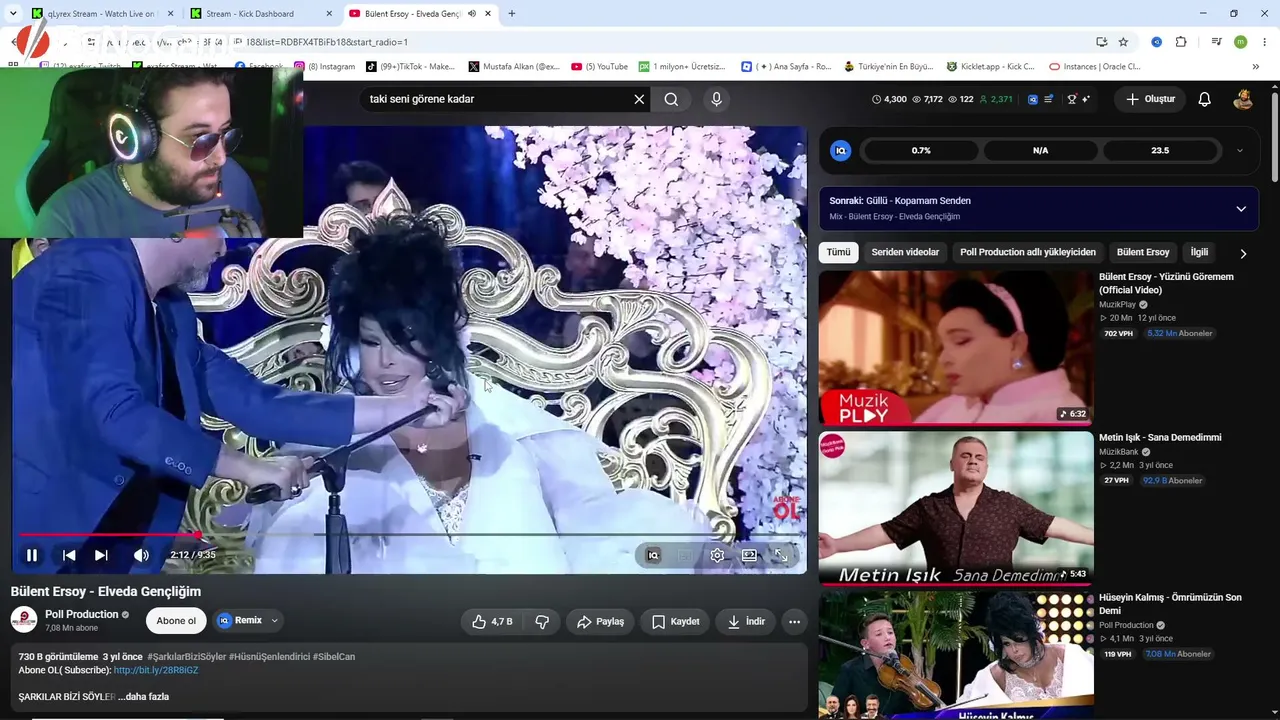1280x720 pixels.
Task: Open the Instagram bookmark
Action: (x=324, y=67)
